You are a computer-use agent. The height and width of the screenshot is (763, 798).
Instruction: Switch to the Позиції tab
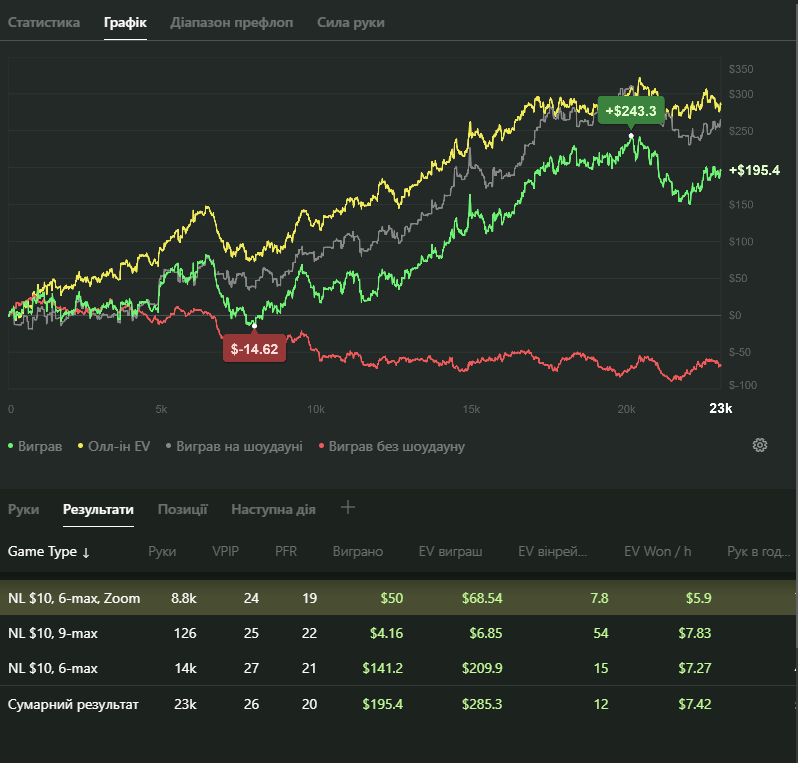click(182, 509)
